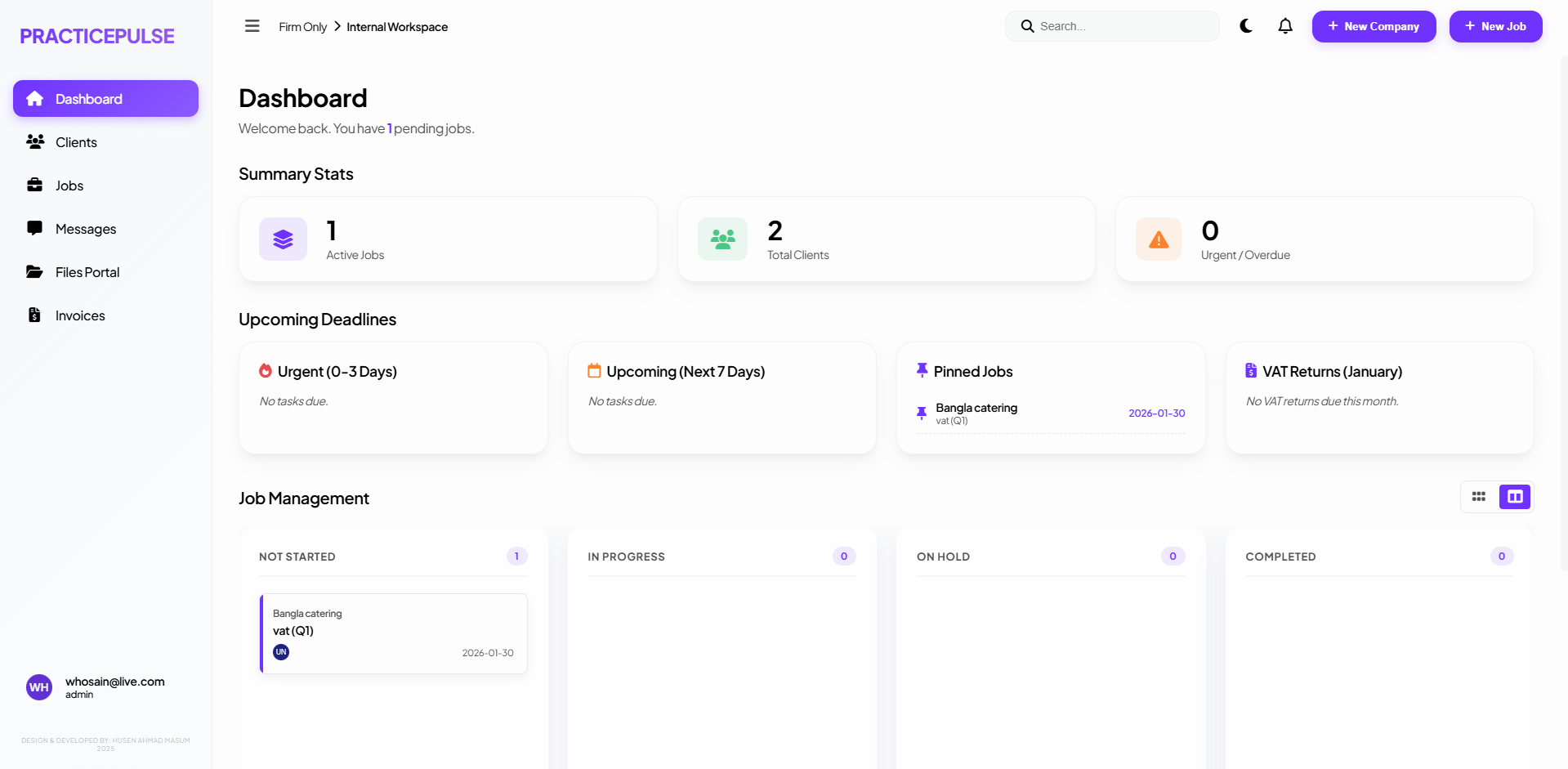Click the Urgent/Overdue warning stat card
Screen dimensions: 1568x769
coord(1324,239)
